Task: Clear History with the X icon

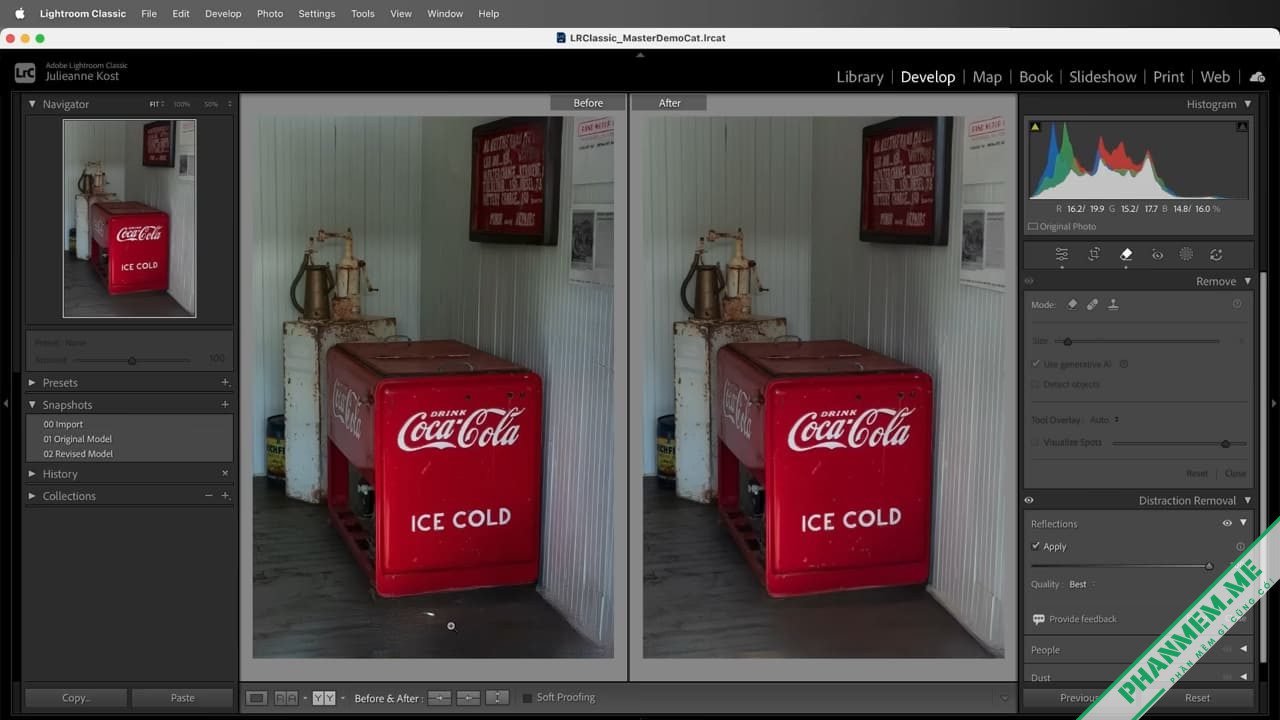Action: point(225,474)
